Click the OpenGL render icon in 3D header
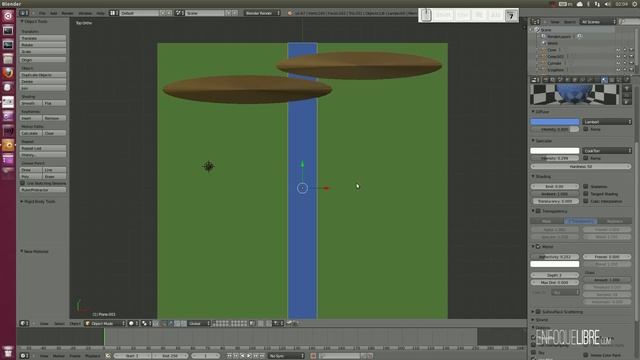 click(289, 323)
